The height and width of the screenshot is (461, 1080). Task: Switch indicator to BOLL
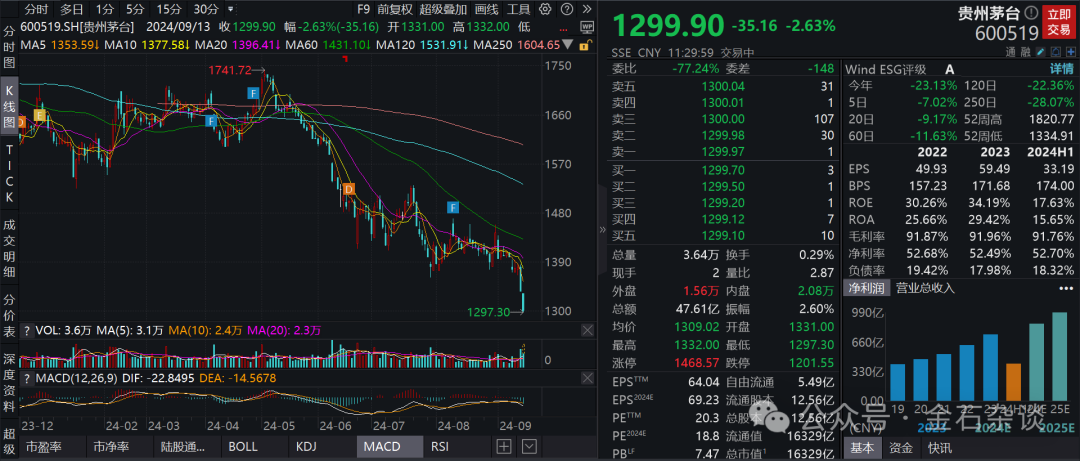tap(253, 447)
